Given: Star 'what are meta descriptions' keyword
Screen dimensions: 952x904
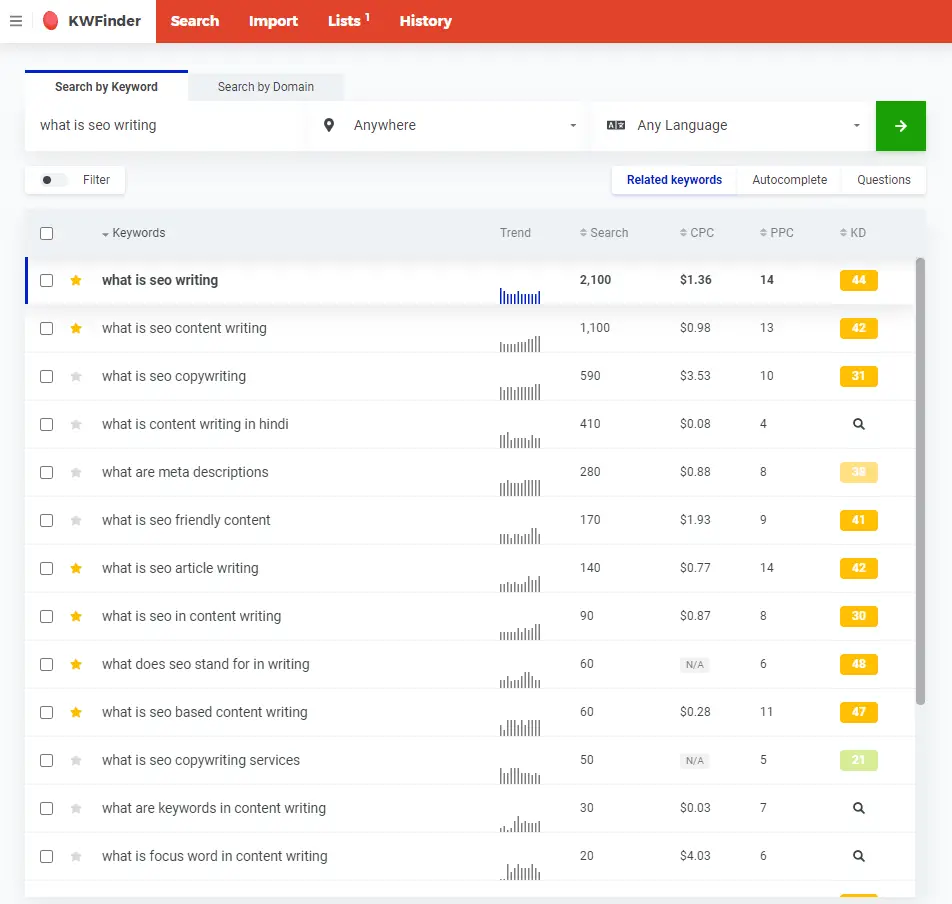Looking at the screenshot, I should tap(76, 472).
